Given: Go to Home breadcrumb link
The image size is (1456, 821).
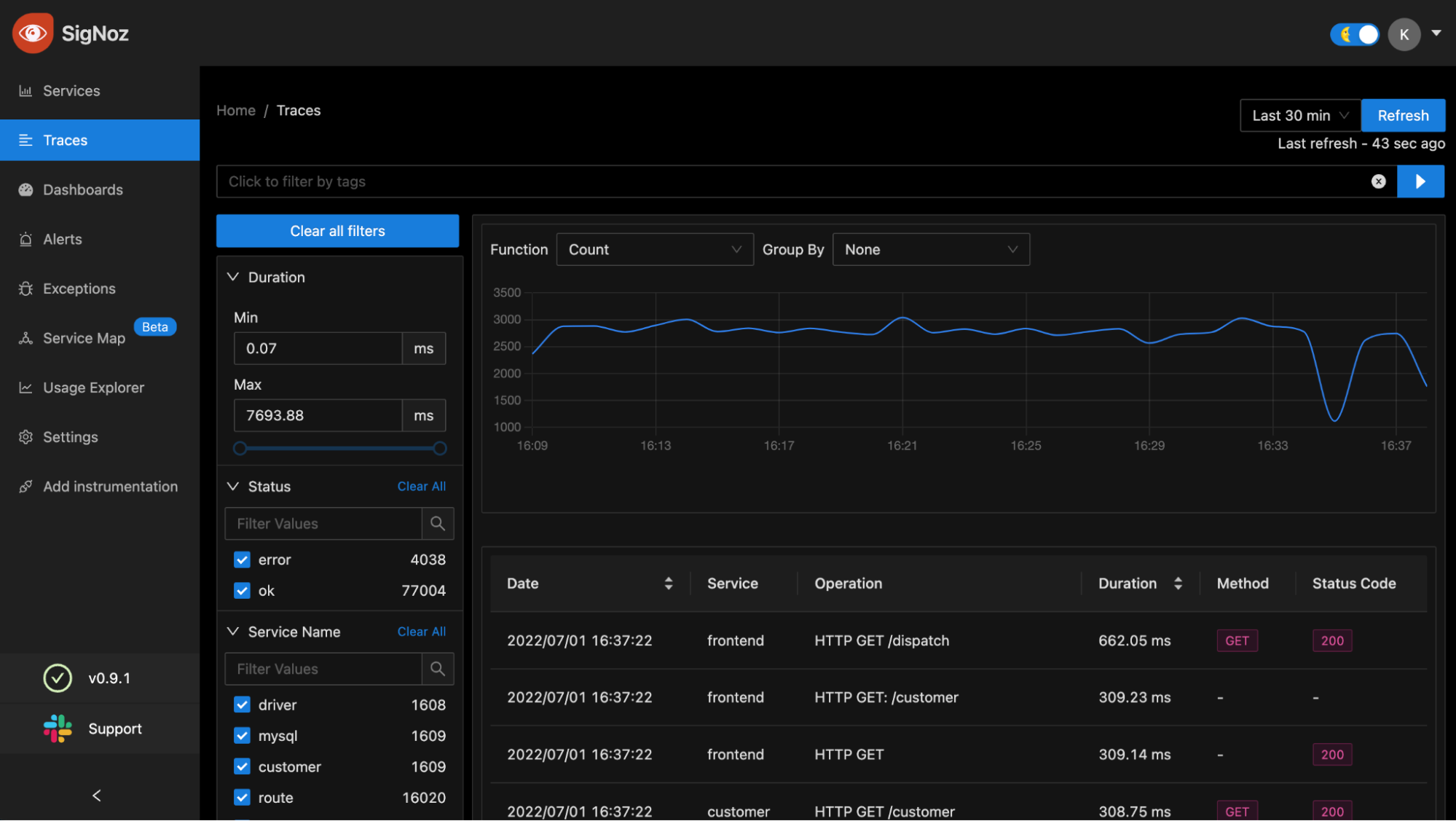Looking at the screenshot, I should pos(236,110).
